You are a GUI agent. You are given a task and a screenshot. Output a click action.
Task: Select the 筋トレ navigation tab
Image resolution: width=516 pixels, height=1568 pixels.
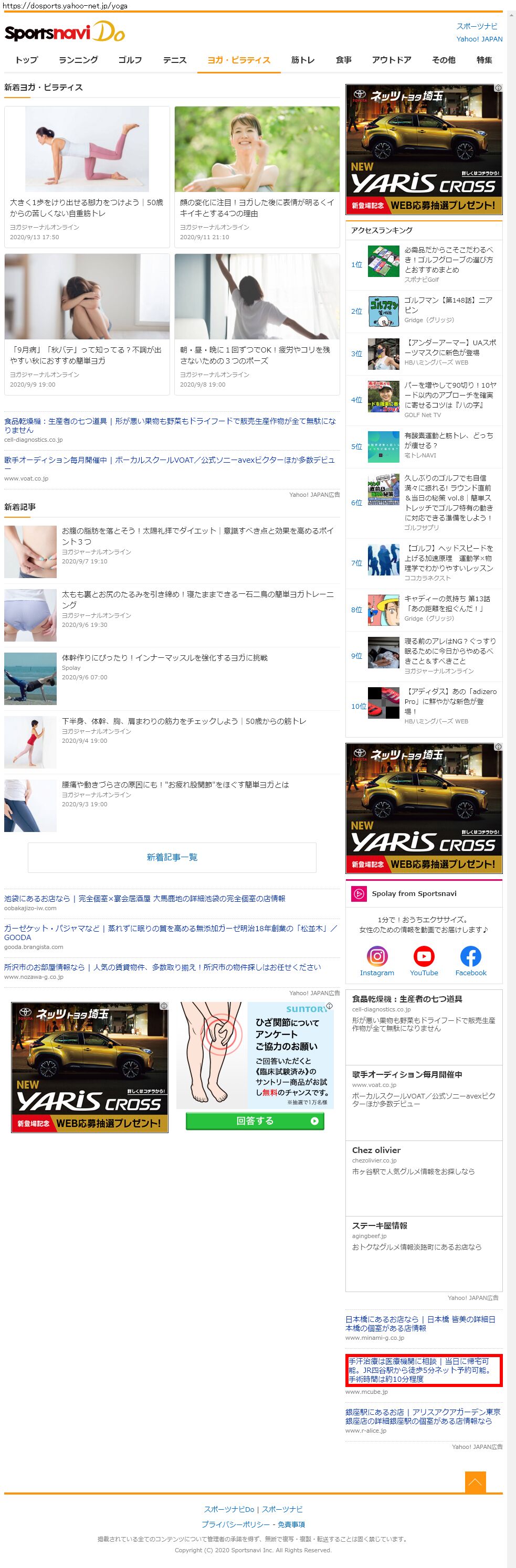click(x=303, y=60)
